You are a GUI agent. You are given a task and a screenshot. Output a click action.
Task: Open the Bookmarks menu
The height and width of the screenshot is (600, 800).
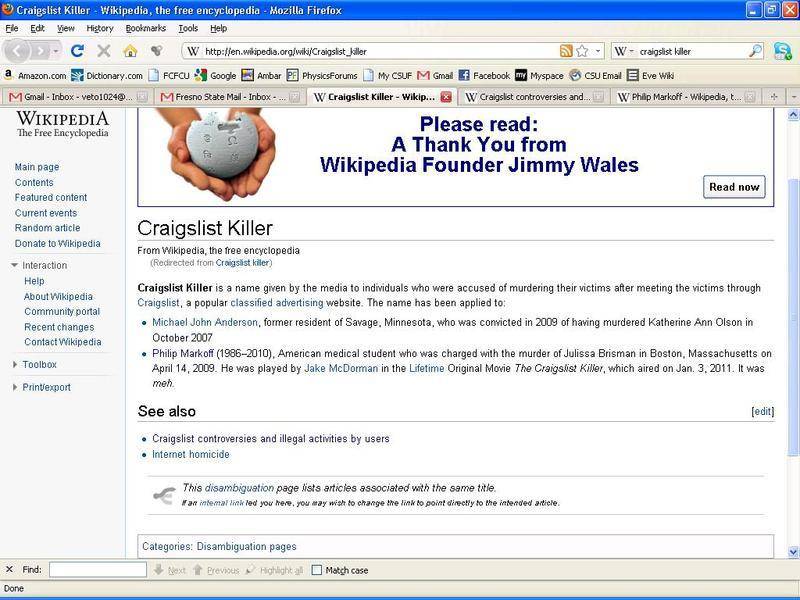point(146,28)
